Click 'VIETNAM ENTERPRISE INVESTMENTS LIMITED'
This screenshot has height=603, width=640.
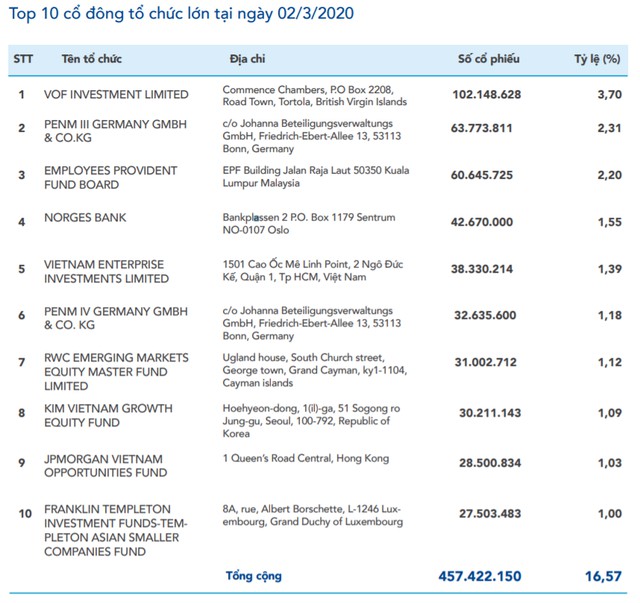(107, 271)
